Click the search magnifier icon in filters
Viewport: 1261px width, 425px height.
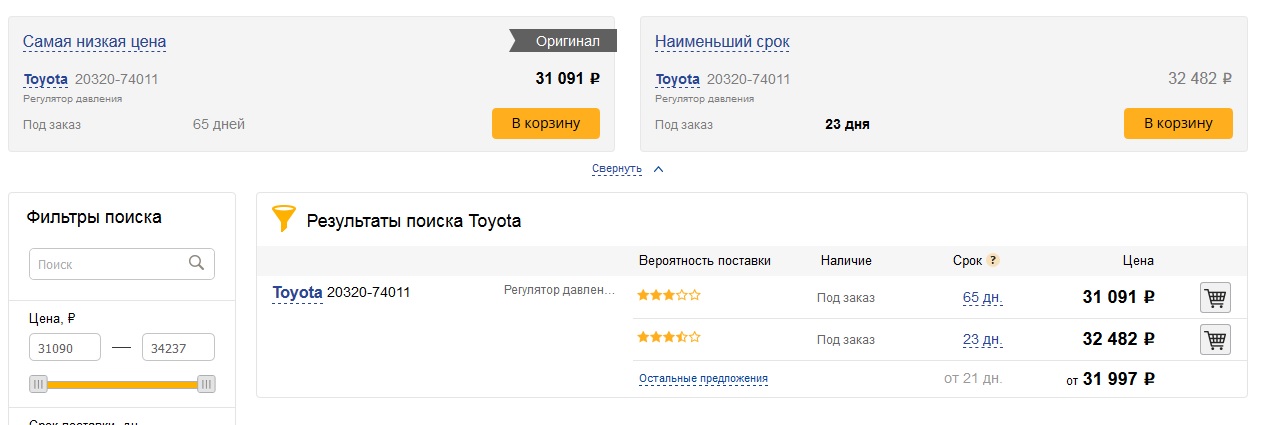[x=197, y=264]
